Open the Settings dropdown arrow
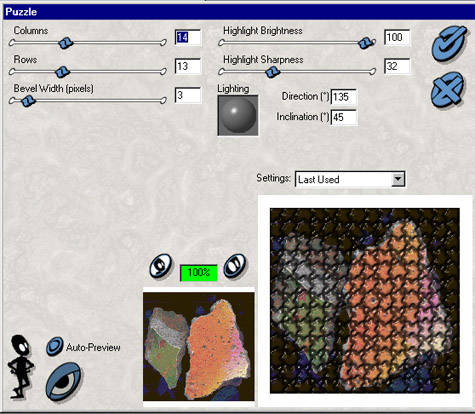The width and height of the screenshot is (475, 414). point(398,179)
